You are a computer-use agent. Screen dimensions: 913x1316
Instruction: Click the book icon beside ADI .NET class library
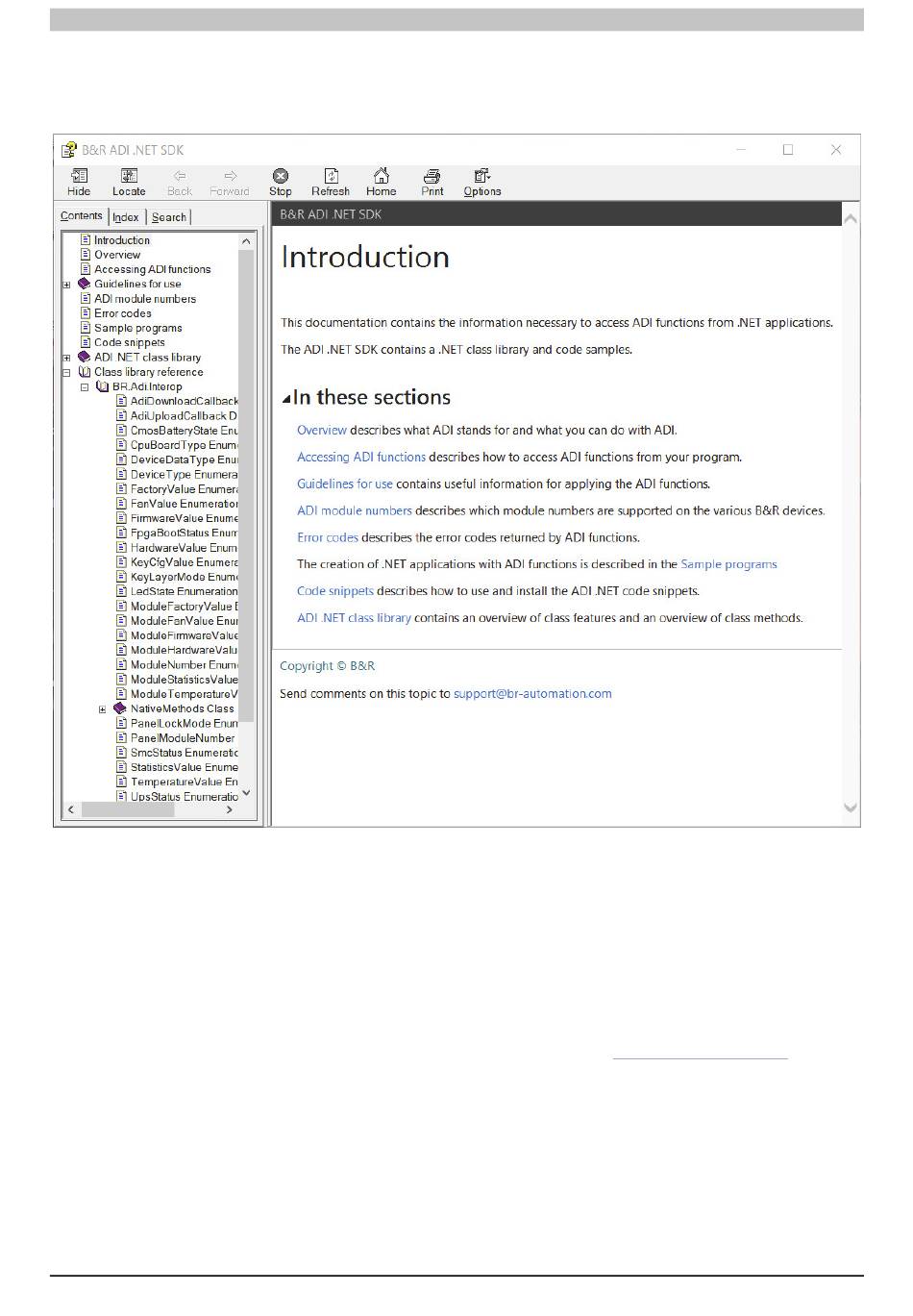pos(85,357)
